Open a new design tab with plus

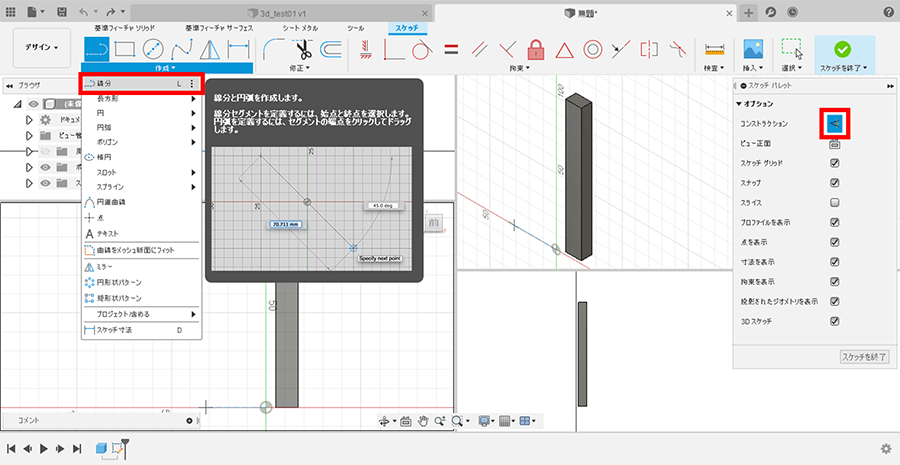click(748, 12)
